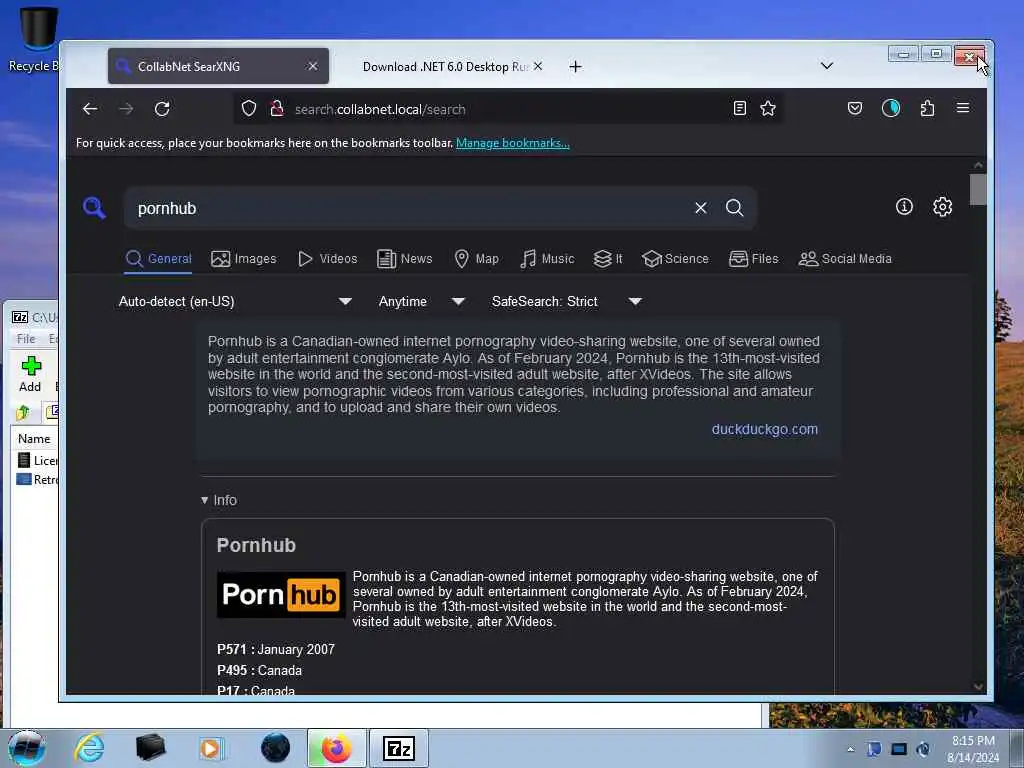Click the page vertical scrollbar thumb
Screen dimensions: 1024x768
point(978,189)
